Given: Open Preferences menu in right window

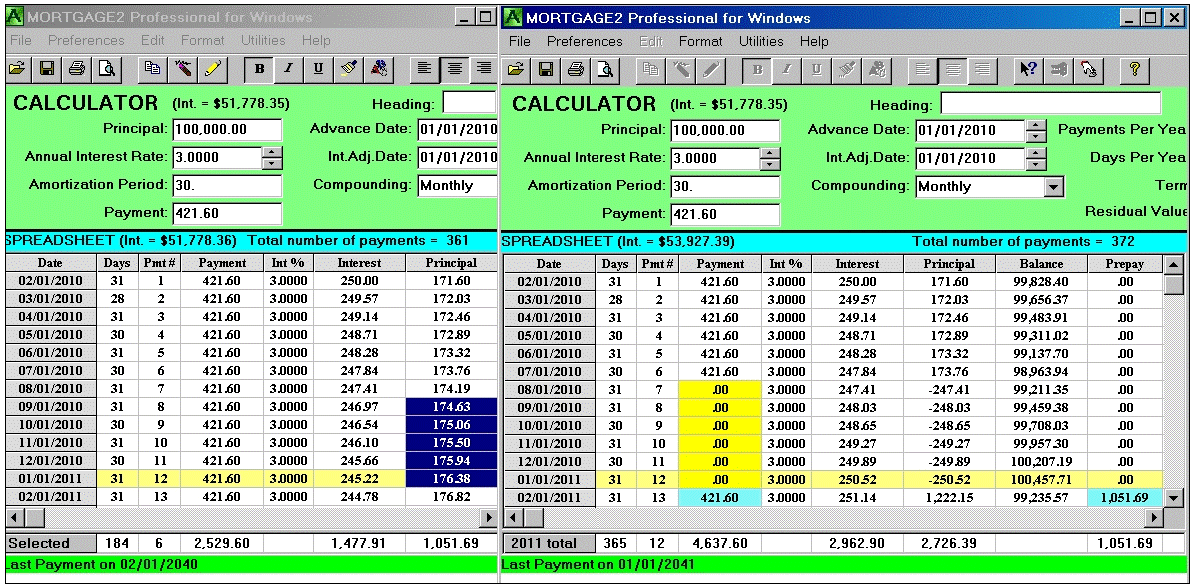Looking at the screenshot, I should tap(584, 42).
